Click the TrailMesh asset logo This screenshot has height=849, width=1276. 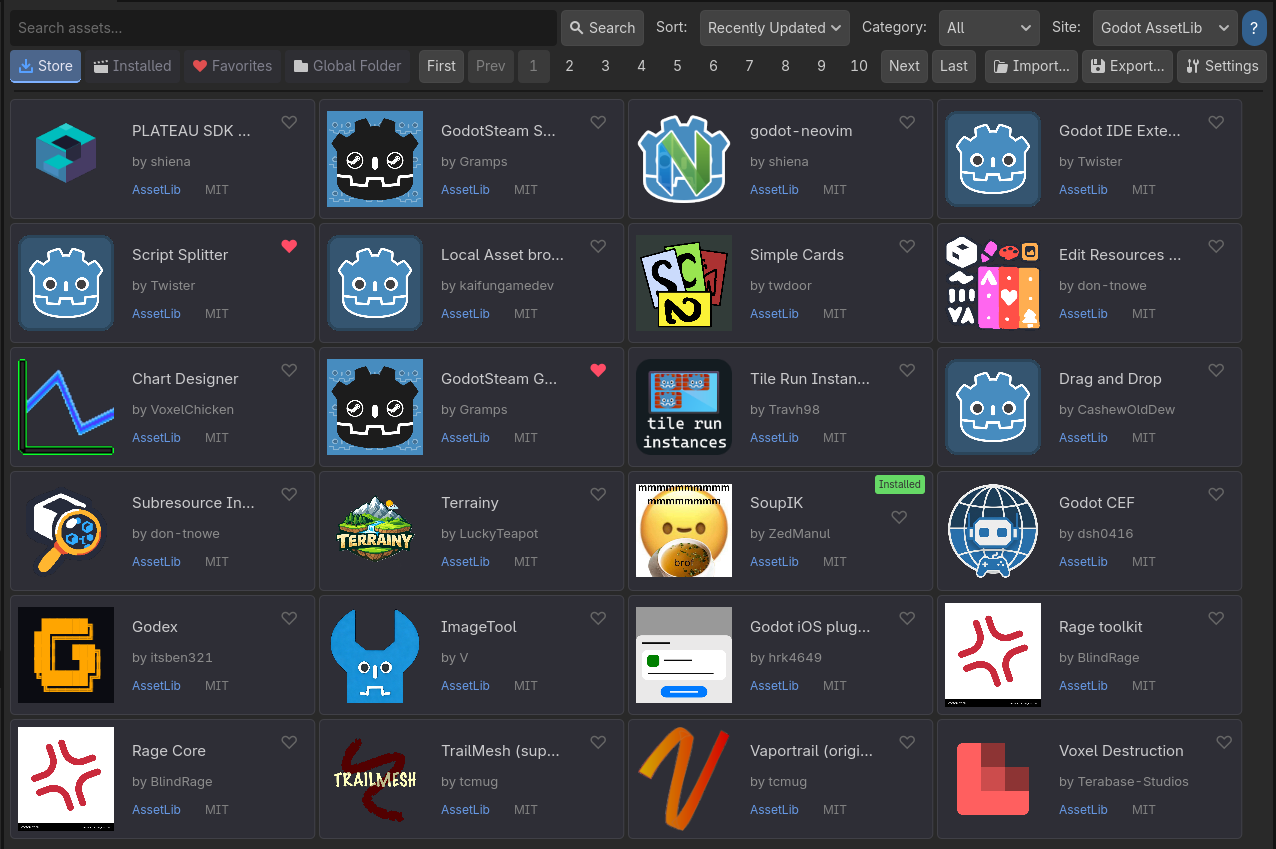(375, 779)
